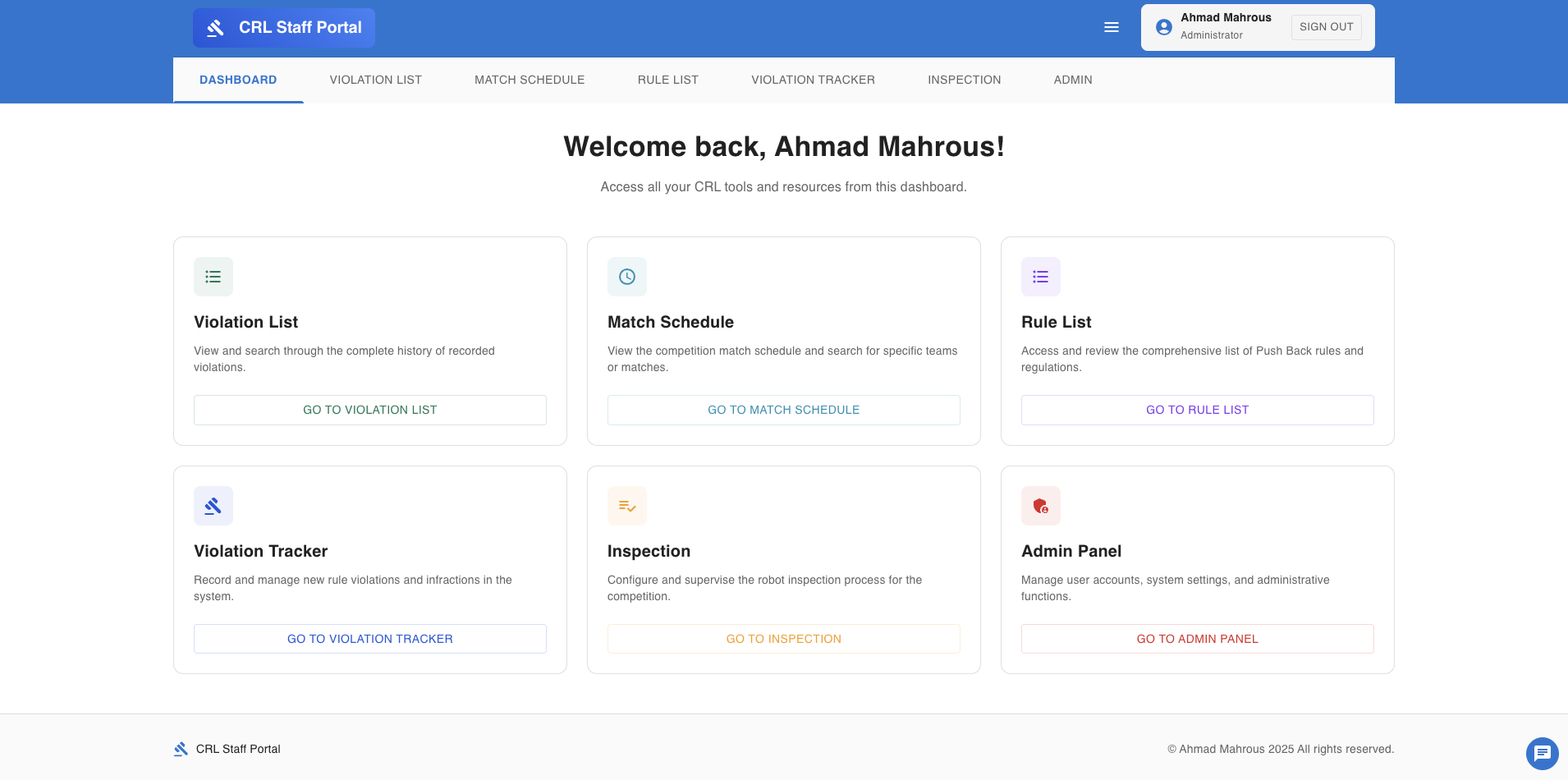Click the gavel icon in the footer
This screenshot has height=780, width=1568.
(180, 749)
